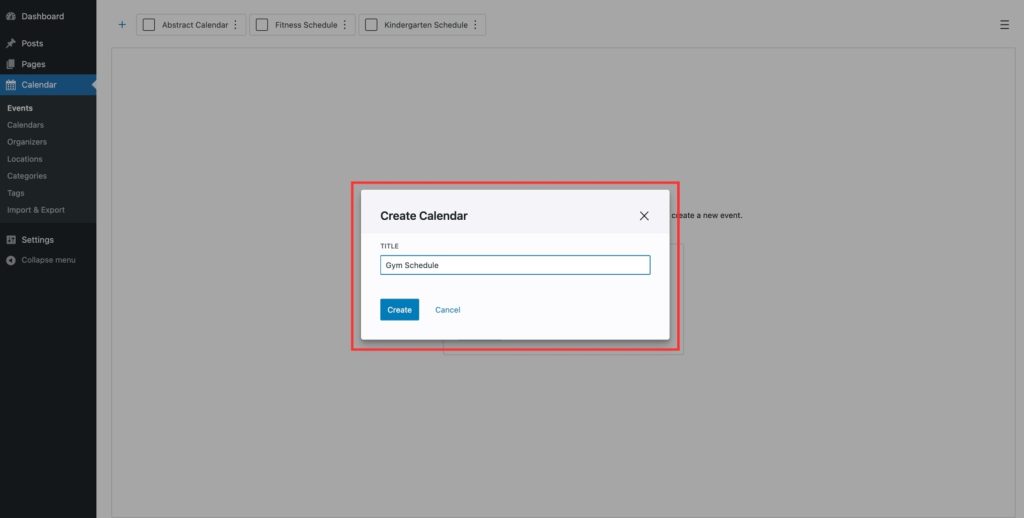This screenshot has height=518, width=1024.
Task: Select Calendar in the sidebar menu
Action: pyautogui.click(x=39, y=85)
